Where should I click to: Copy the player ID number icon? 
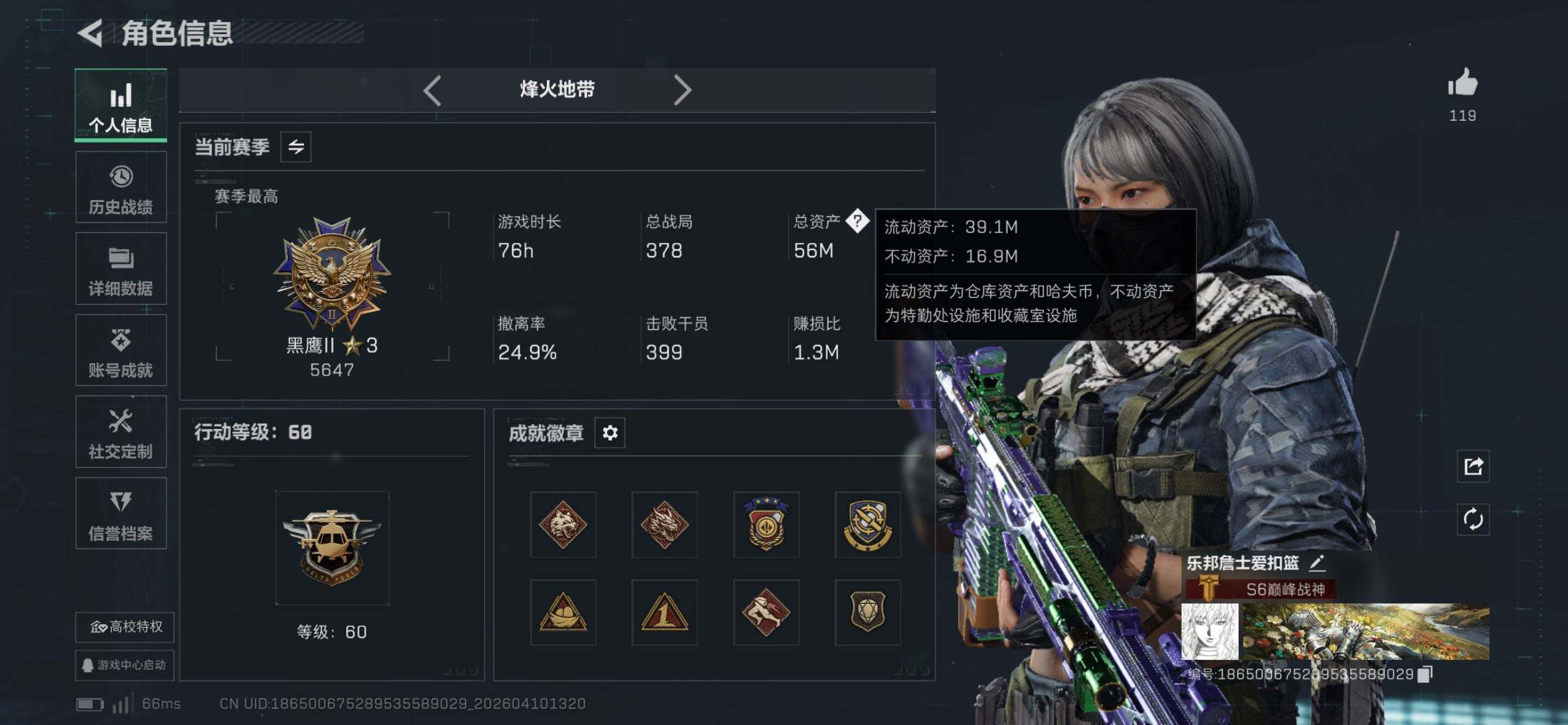(1425, 674)
